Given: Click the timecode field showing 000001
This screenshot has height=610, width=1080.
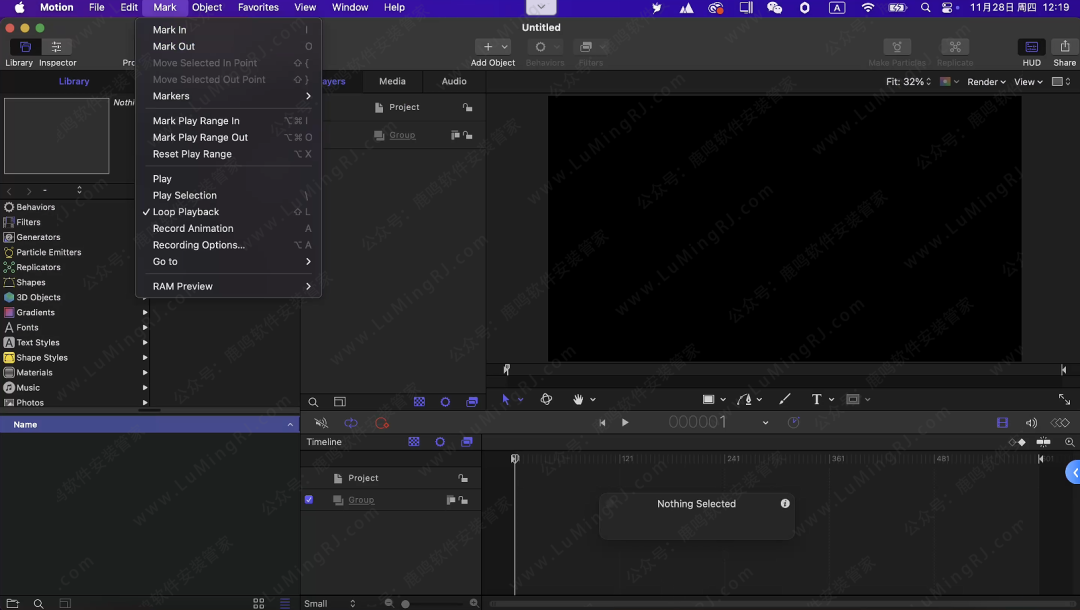Looking at the screenshot, I should [698, 423].
